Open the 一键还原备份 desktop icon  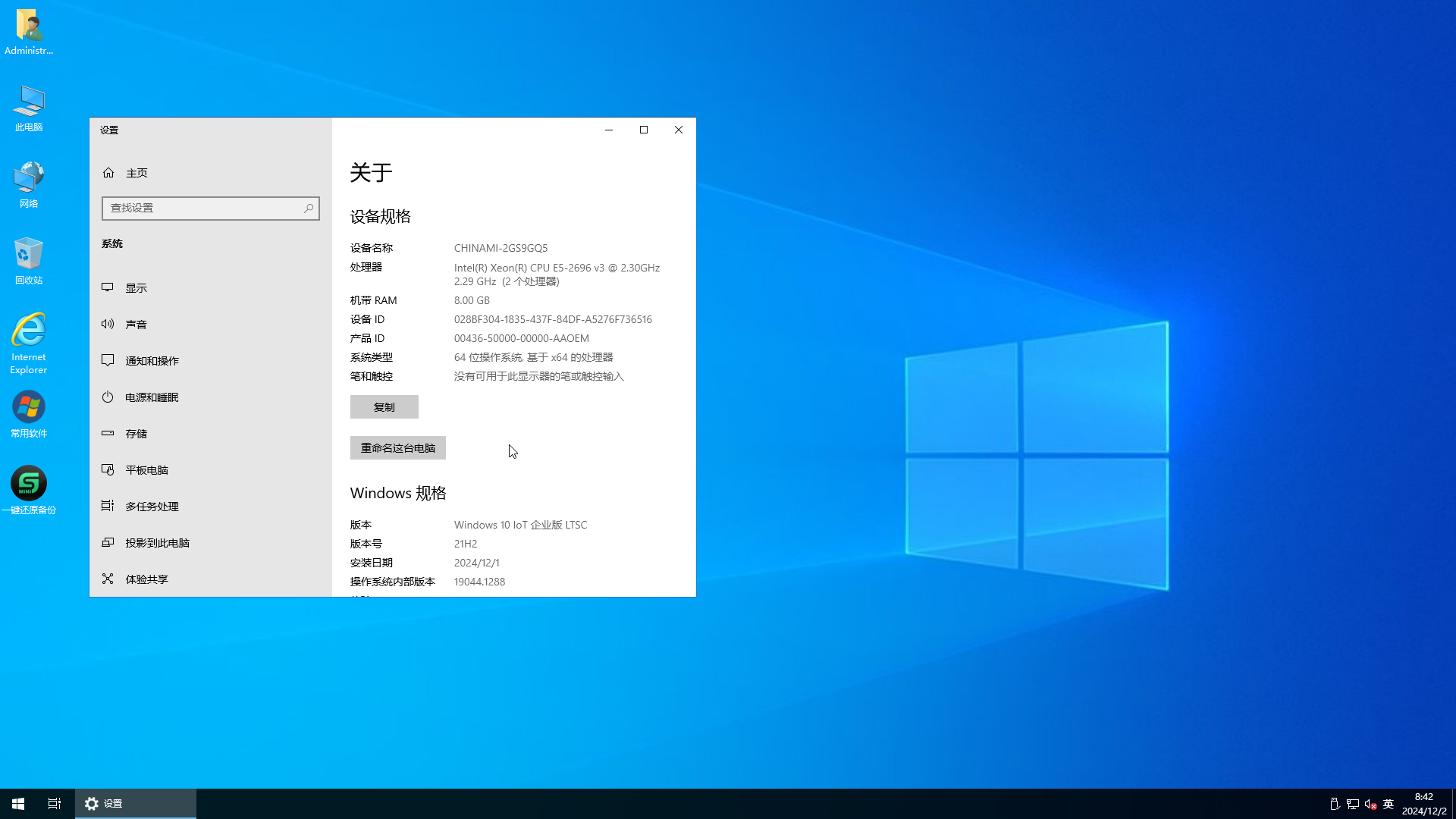[29, 490]
